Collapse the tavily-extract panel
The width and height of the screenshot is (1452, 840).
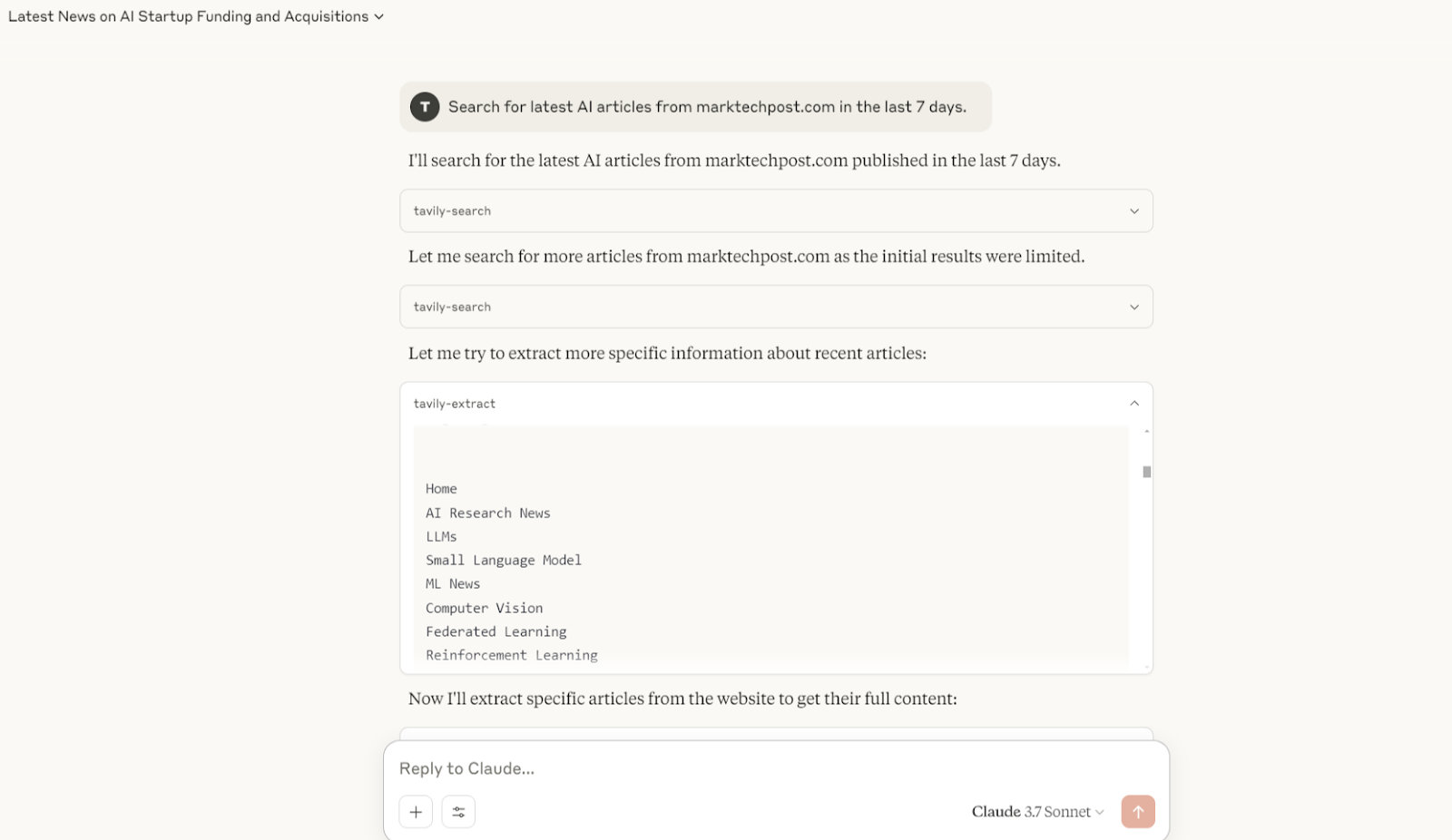[1134, 404]
